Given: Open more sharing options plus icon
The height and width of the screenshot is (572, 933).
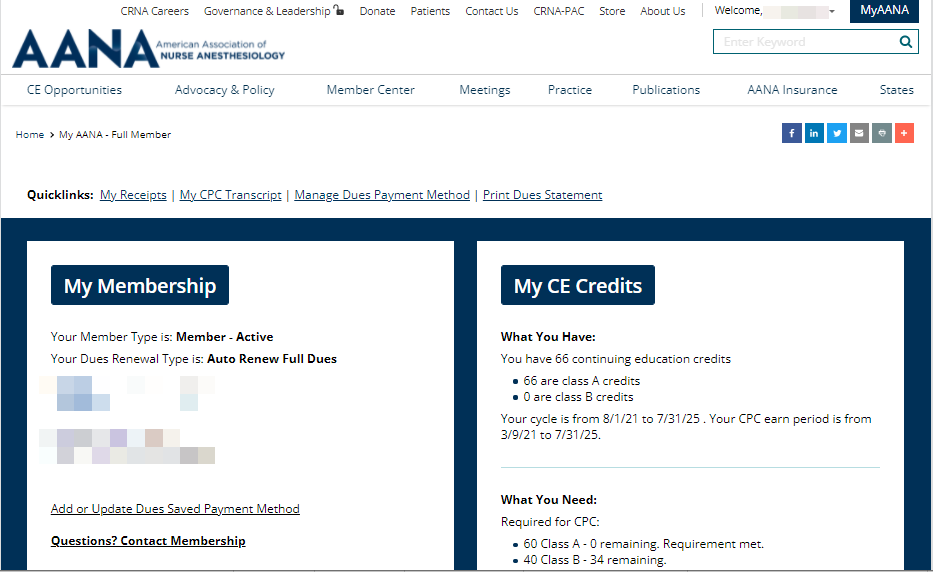Looking at the screenshot, I should click(904, 133).
